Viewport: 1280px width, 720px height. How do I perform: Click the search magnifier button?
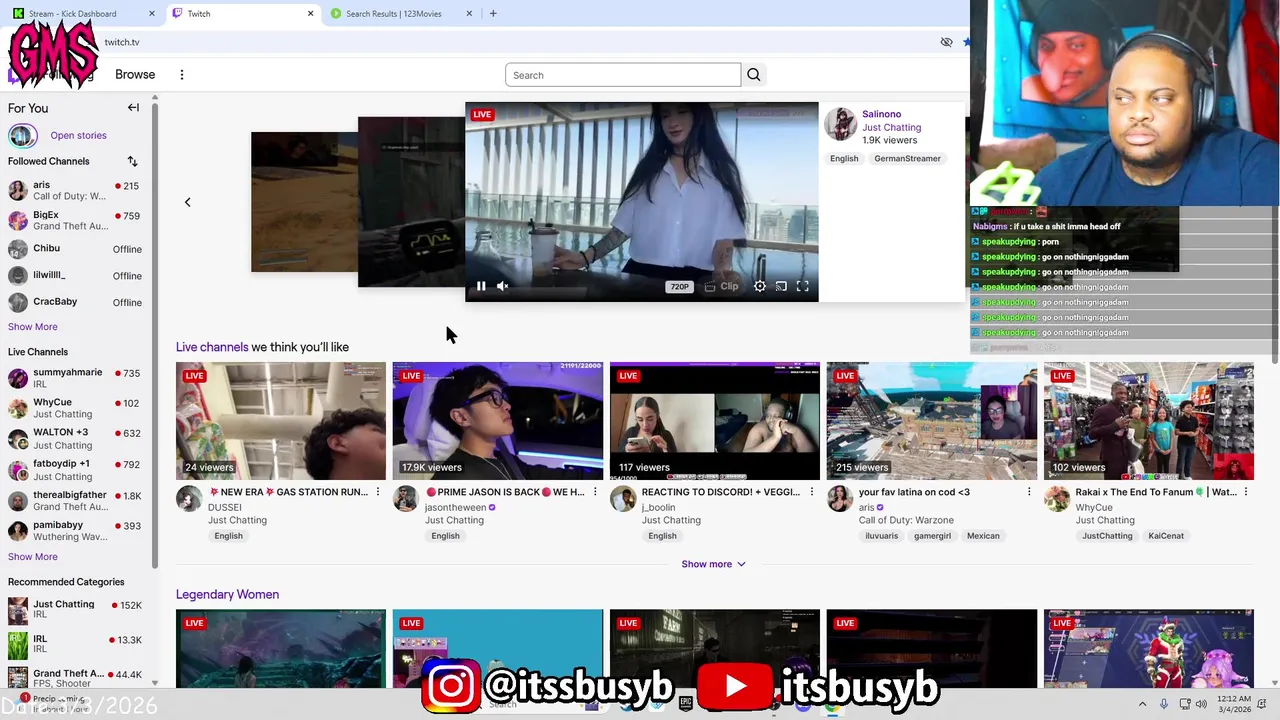[754, 75]
